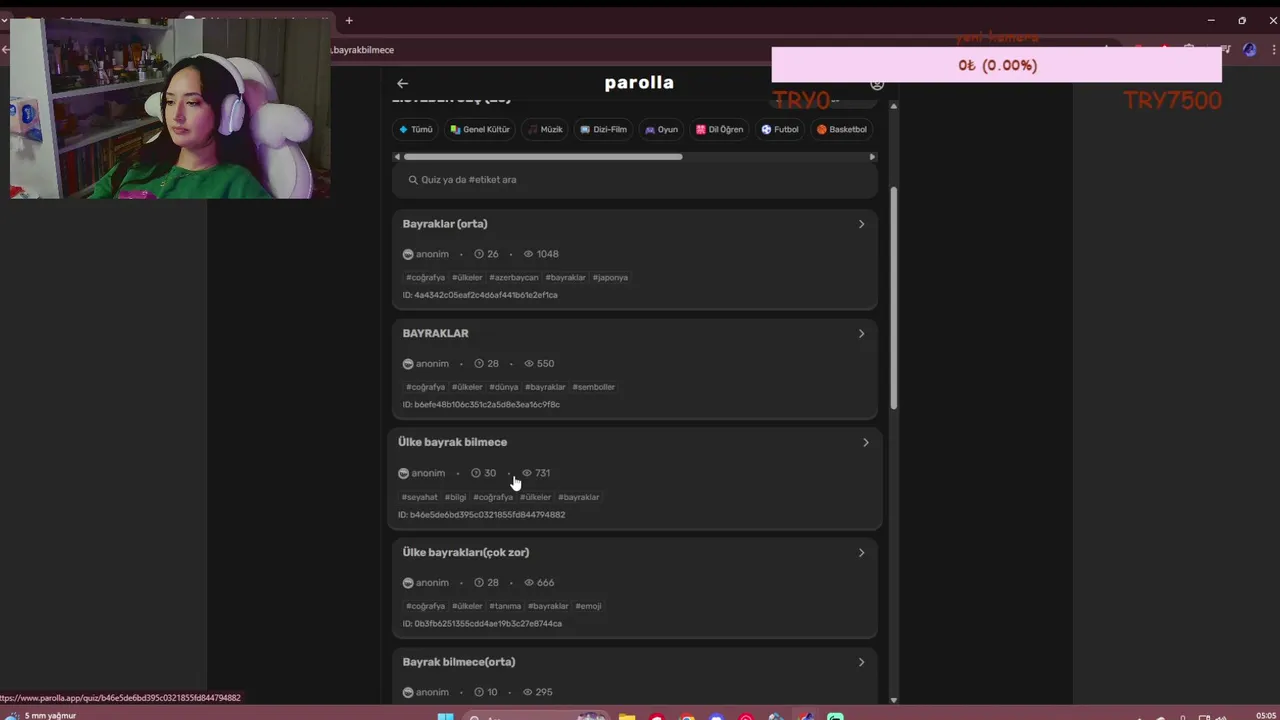1280x720 pixels.
Task: Open the Bayrak bilmece(orta) quiz title
Action: 459,662
